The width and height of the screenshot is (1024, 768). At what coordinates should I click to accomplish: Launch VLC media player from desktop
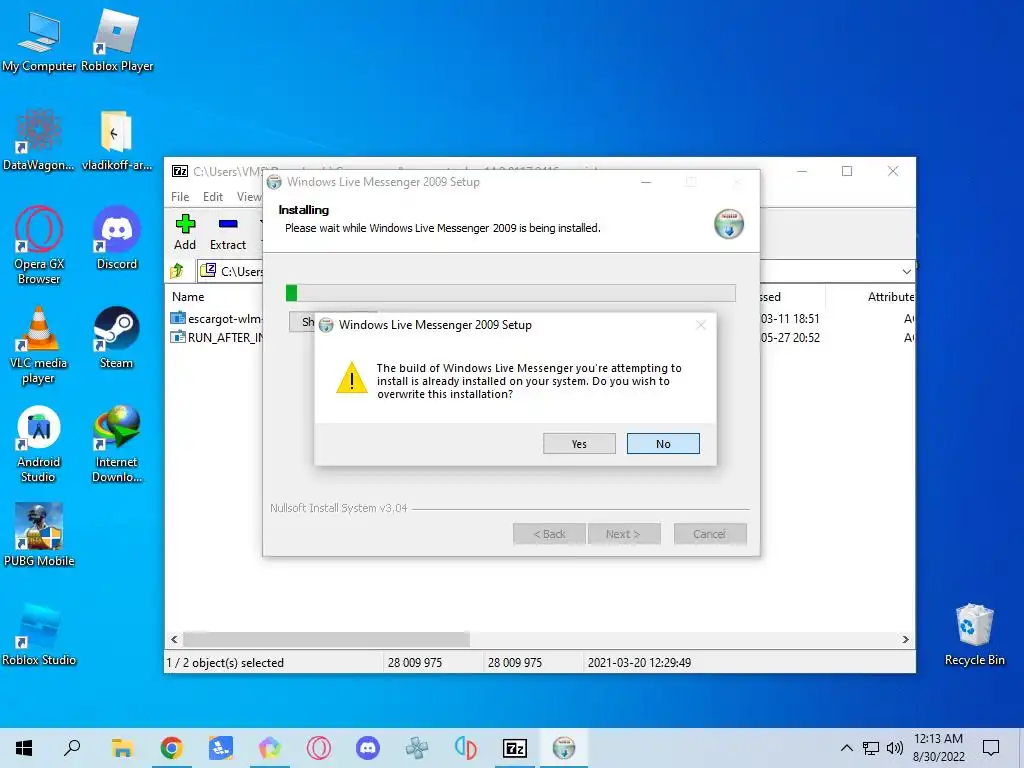coord(39,345)
